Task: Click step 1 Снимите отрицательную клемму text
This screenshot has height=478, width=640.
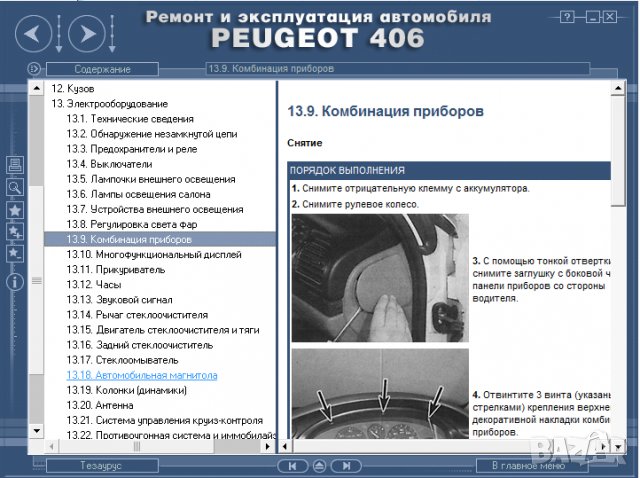Action: coord(411,189)
